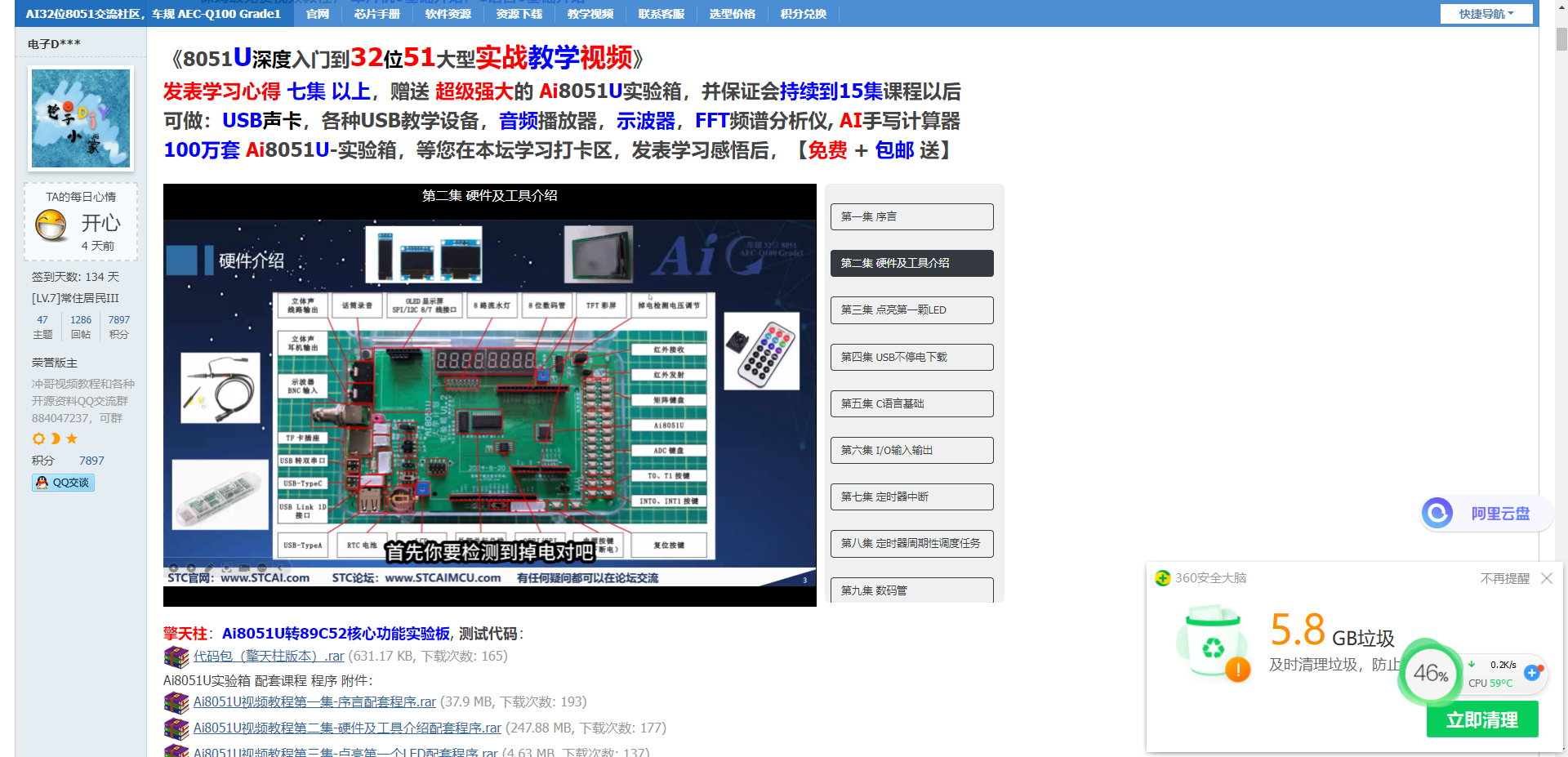Click the blue plus icon on the 360 floating ball
The height and width of the screenshot is (757, 1568).
tap(1532, 673)
